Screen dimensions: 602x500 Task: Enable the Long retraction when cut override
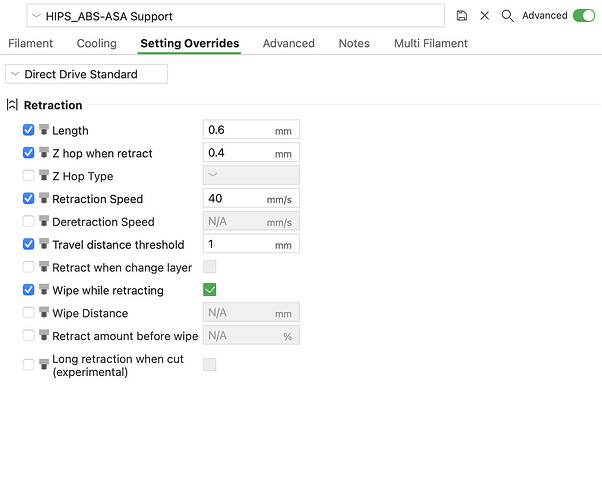(28, 365)
